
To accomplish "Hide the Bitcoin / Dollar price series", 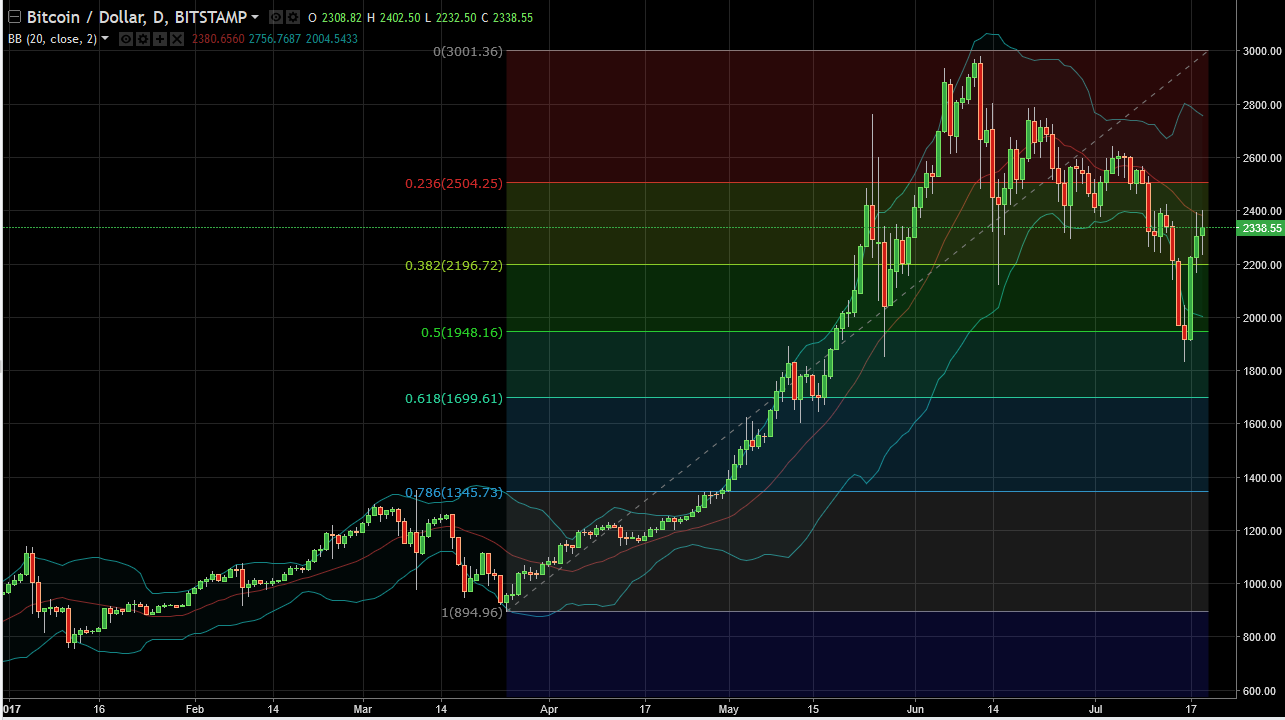I will [x=275, y=18].
